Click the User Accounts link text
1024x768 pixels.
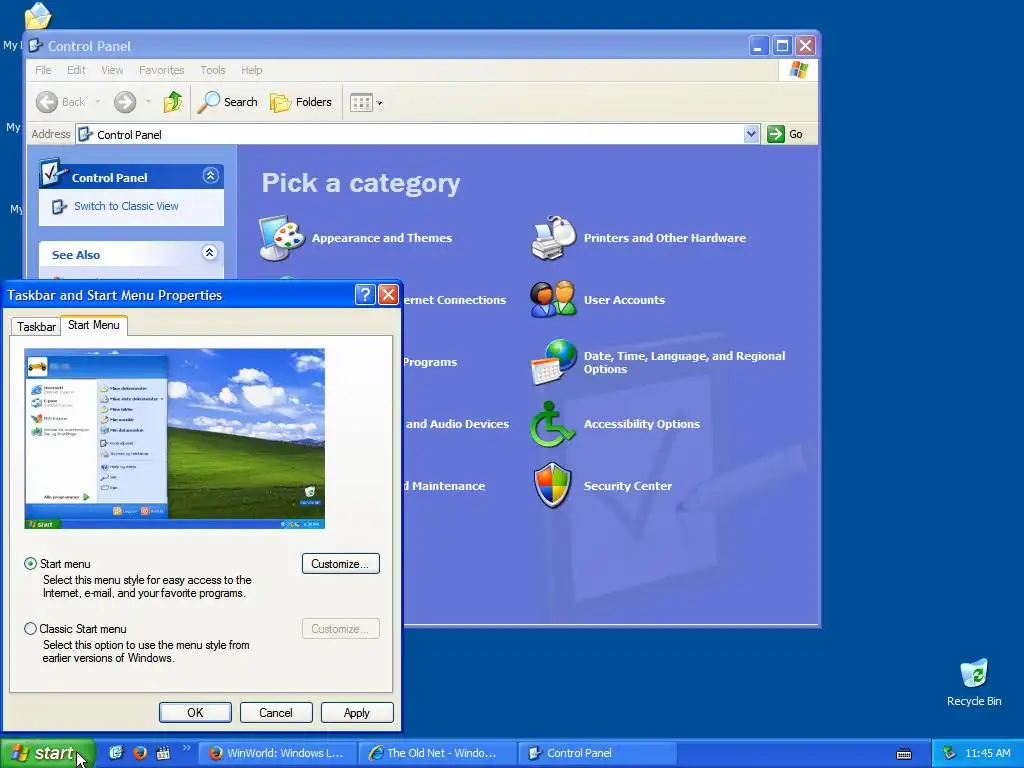tap(624, 300)
